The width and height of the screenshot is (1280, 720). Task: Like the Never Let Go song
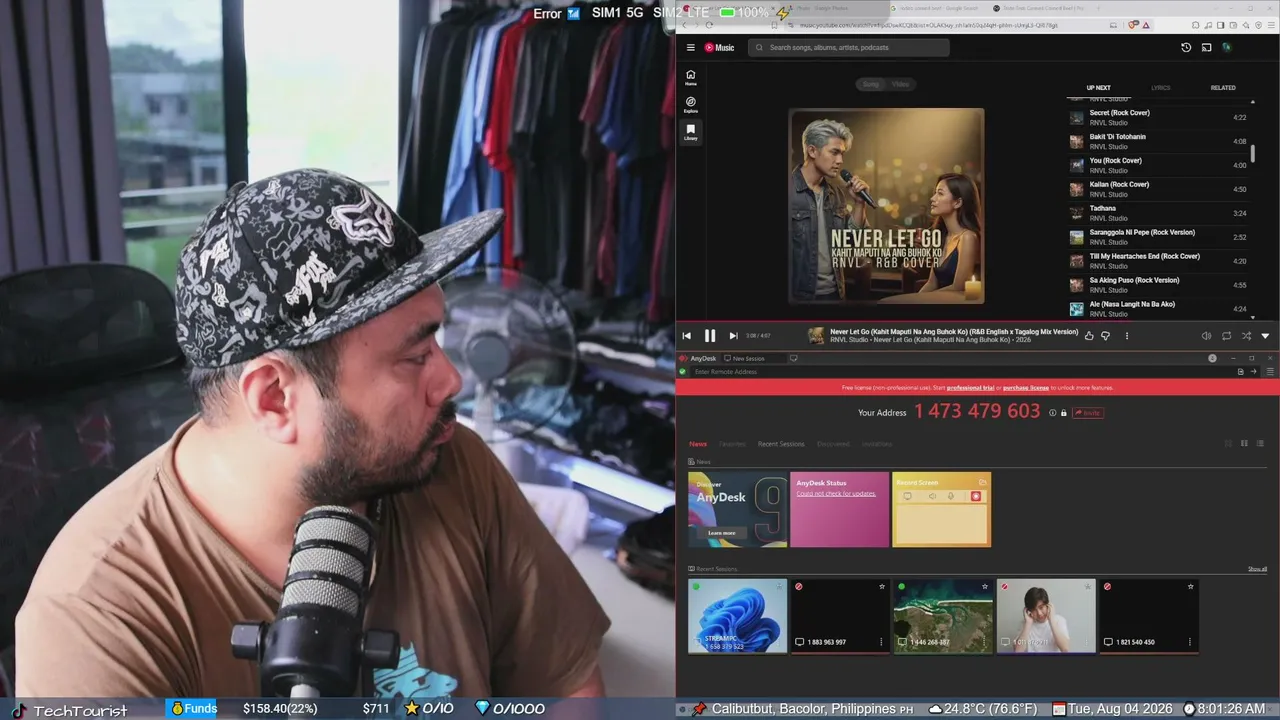pos(1089,336)
